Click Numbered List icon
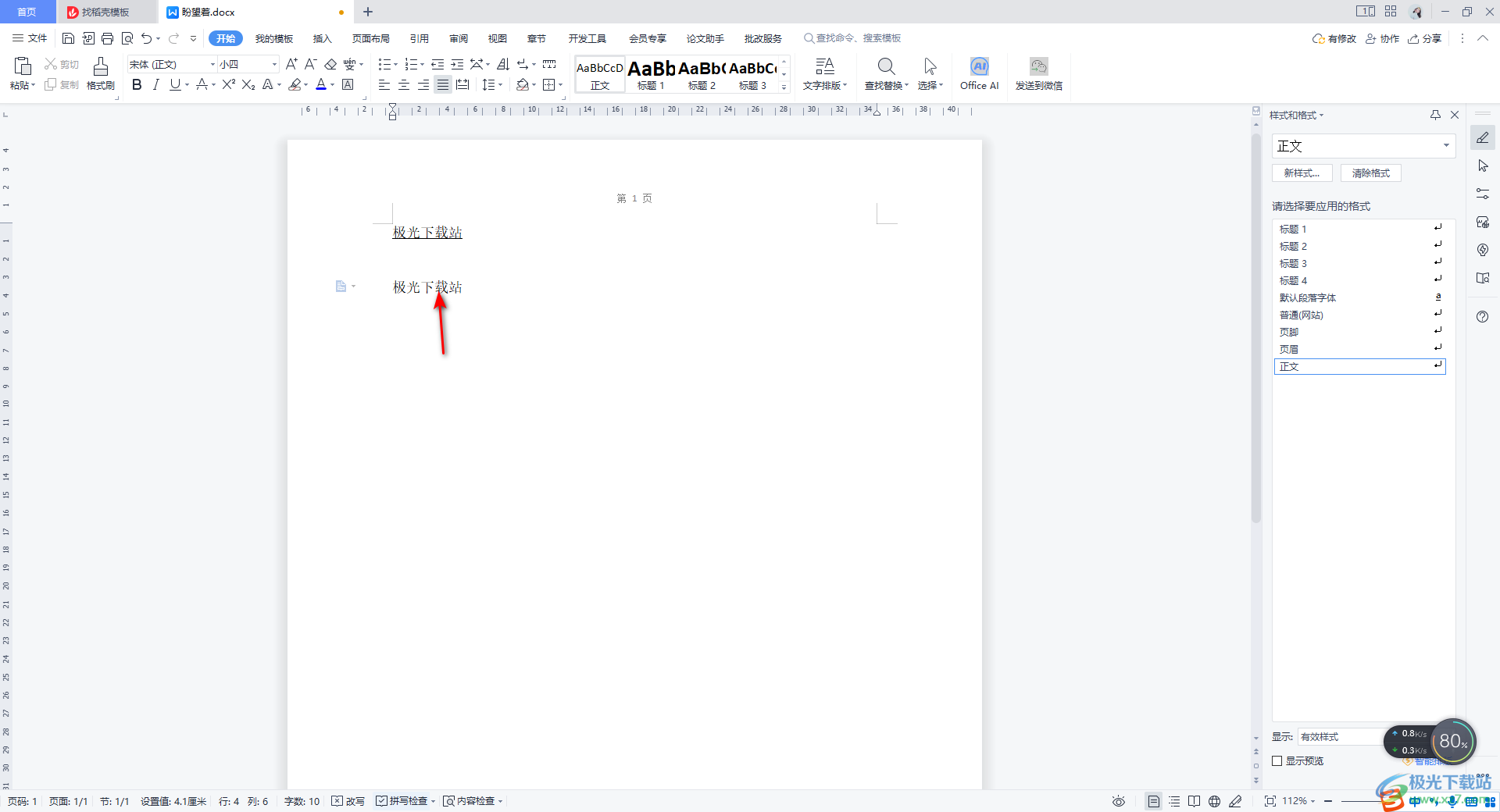Viewport: 1500px width, 812px height. (411, 64)
